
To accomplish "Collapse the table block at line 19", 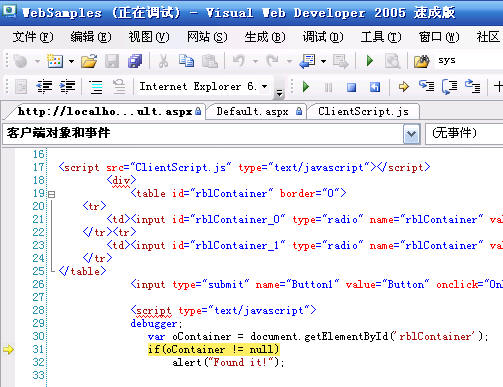I will [x=52, y=194].
